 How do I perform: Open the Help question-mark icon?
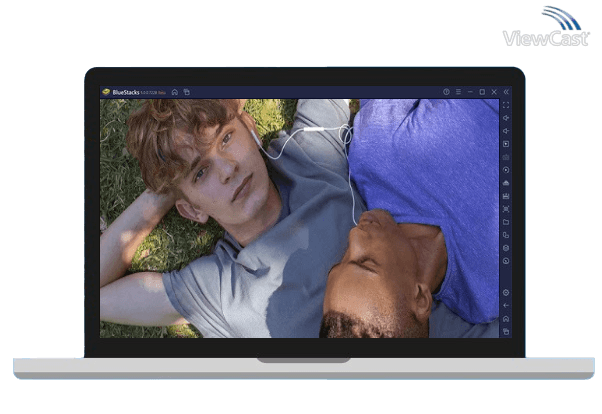point(446,92)
